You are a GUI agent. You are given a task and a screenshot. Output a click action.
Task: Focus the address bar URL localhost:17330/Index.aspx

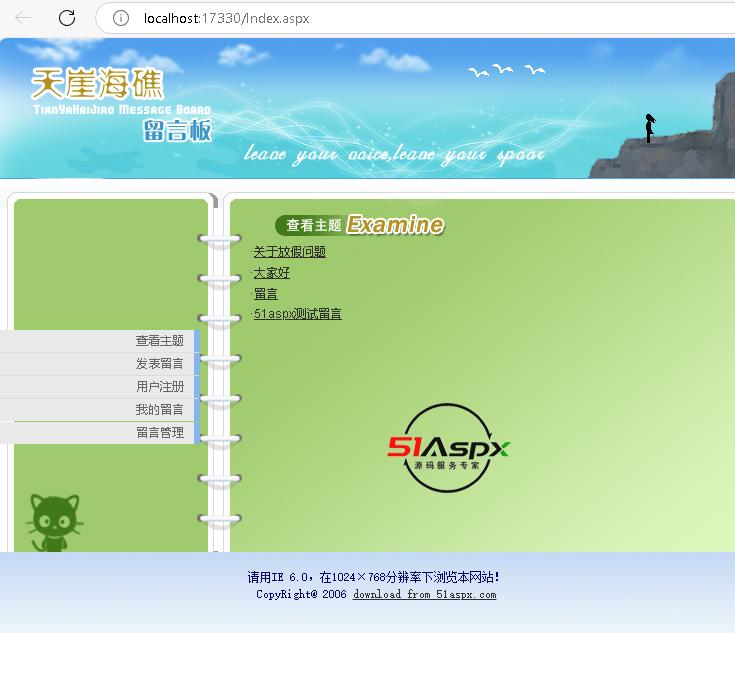[226, 18]
